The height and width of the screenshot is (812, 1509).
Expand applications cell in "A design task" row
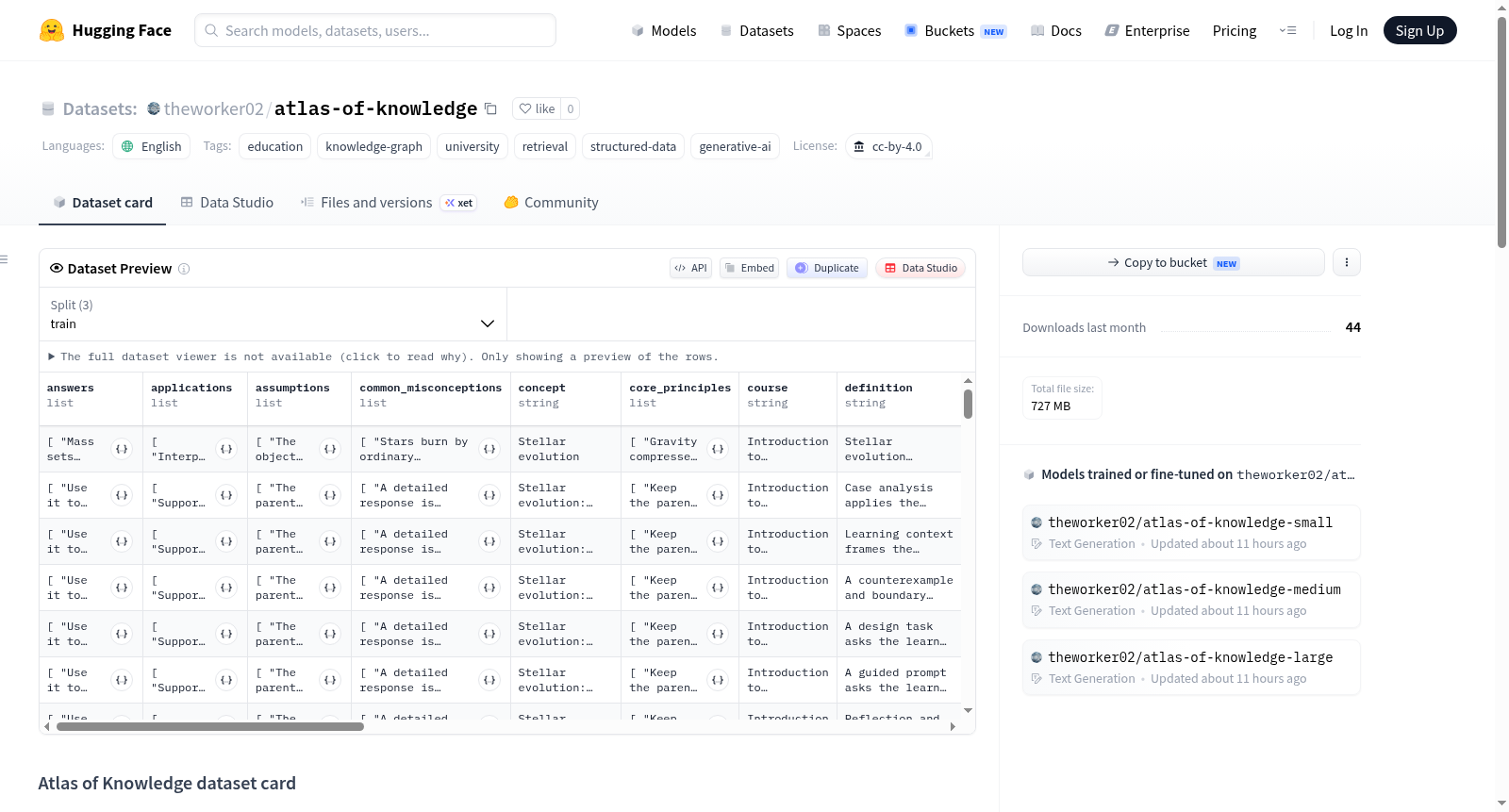coord(226,634)
